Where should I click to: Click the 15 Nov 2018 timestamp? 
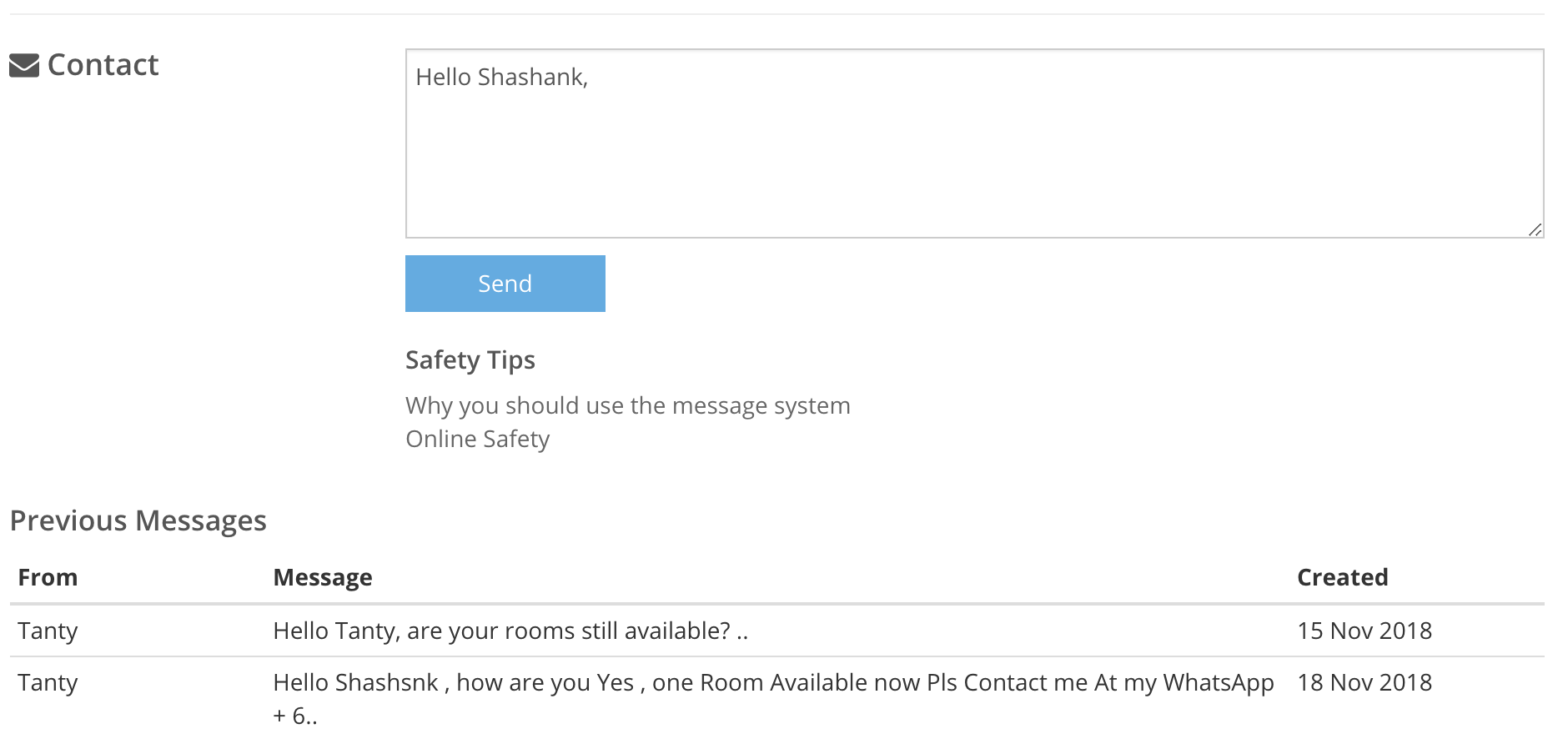coord(1364,631)
